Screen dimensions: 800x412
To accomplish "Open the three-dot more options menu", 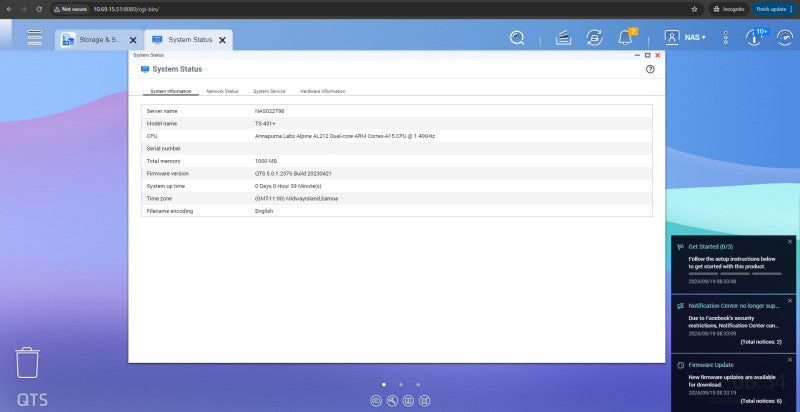I will (726, 38).
